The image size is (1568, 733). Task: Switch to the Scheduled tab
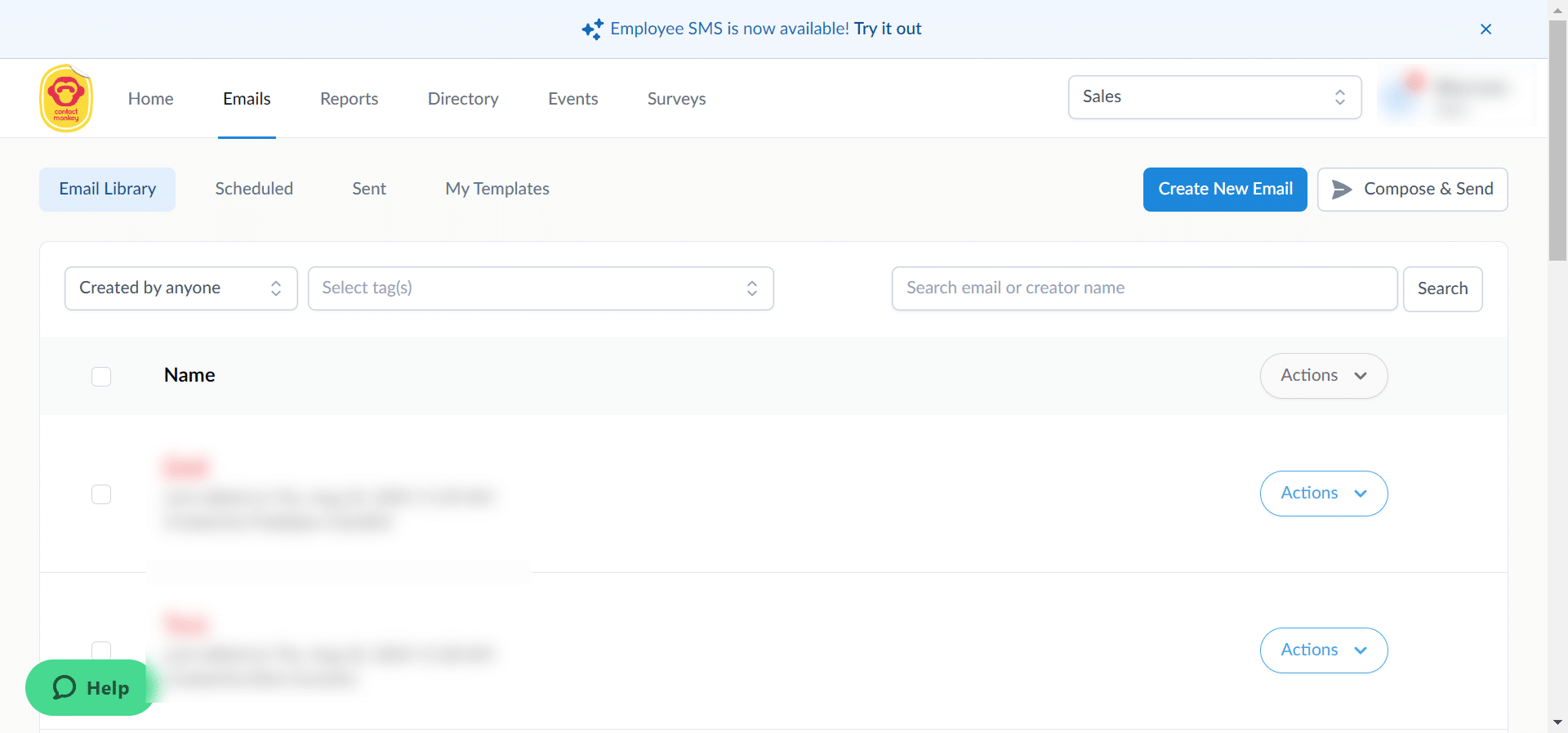click(254, 189)
